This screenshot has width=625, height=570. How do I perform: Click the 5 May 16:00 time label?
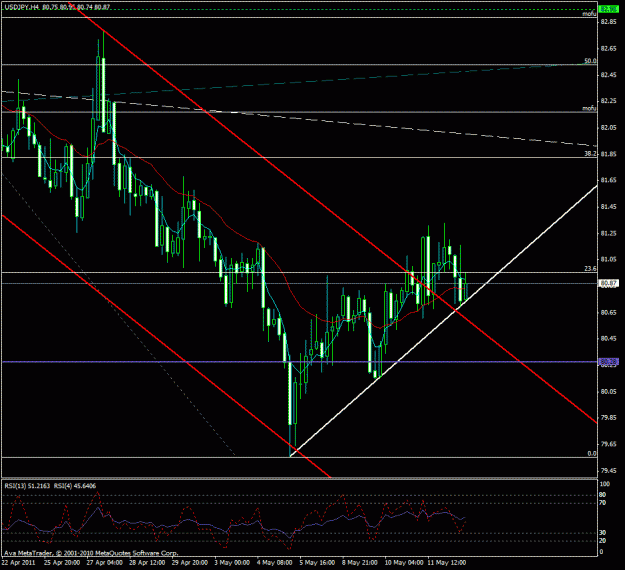pos(317,563)
